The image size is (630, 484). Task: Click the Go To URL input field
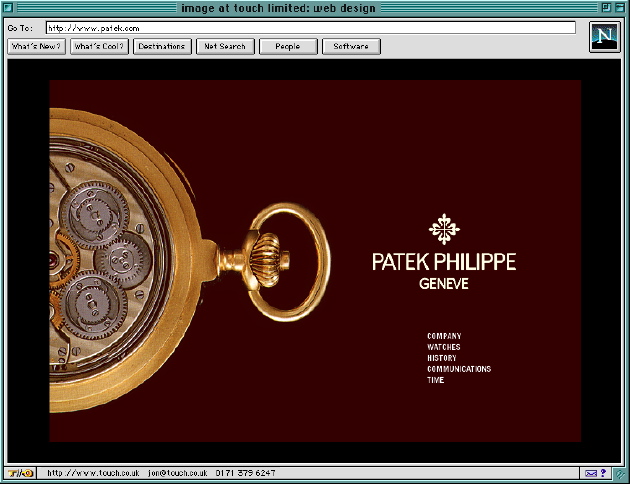(x=311, y=28)
